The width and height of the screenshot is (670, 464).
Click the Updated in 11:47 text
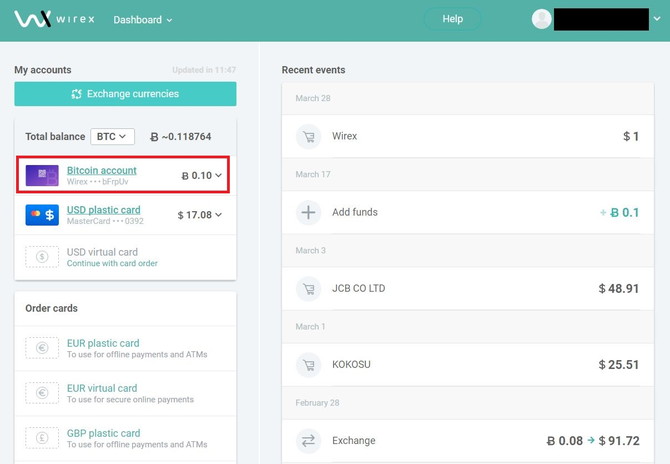click(204, 70)
